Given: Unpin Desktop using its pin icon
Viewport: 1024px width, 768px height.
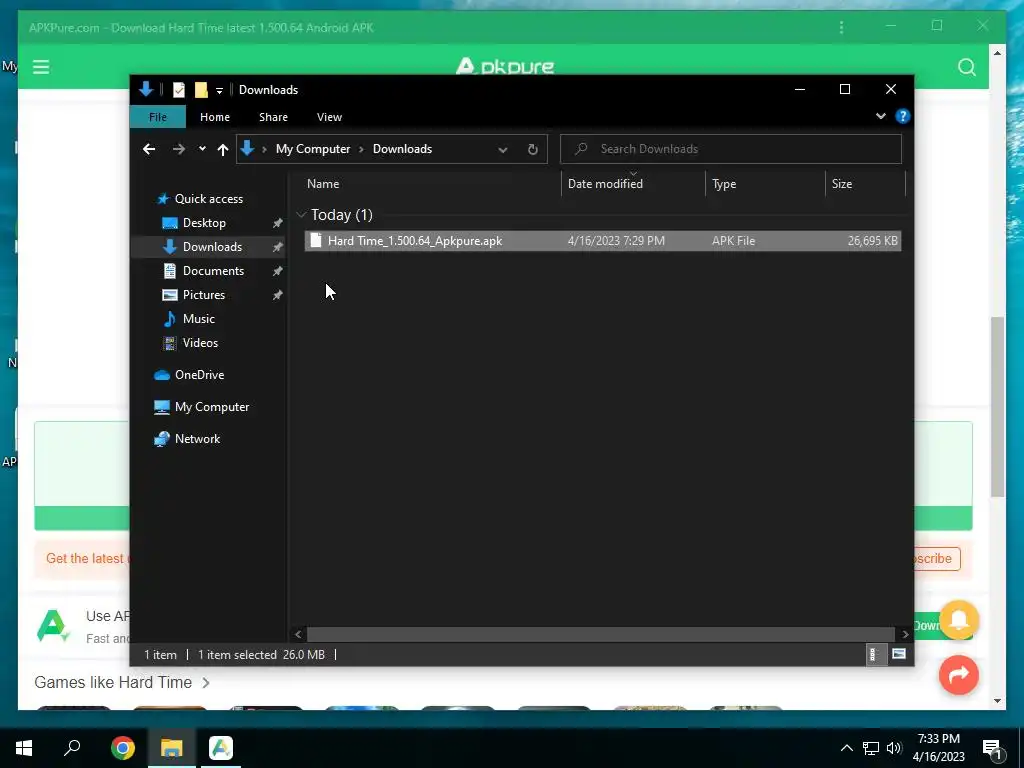Looking at the screenshot, I should point(277,223).
